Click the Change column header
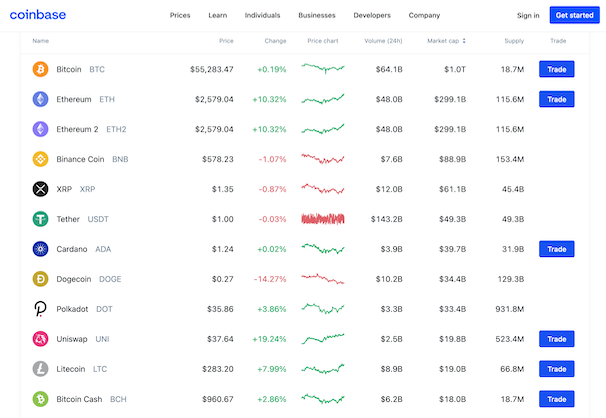Viewport: 606px width, 418px height. tap(275, 41)
